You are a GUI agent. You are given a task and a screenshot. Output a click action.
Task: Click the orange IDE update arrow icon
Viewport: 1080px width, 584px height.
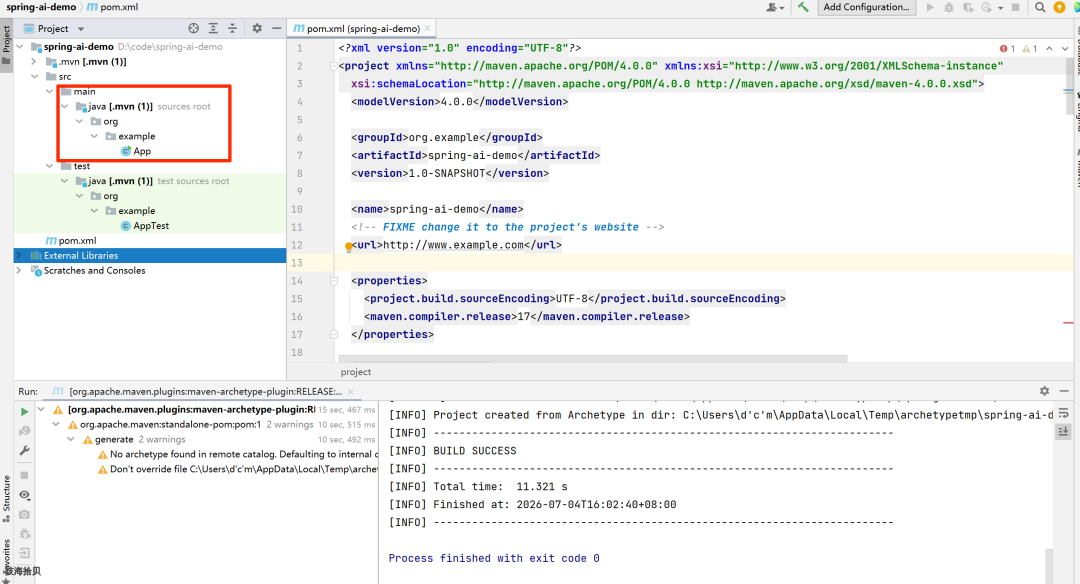(x=1059, y=7)
